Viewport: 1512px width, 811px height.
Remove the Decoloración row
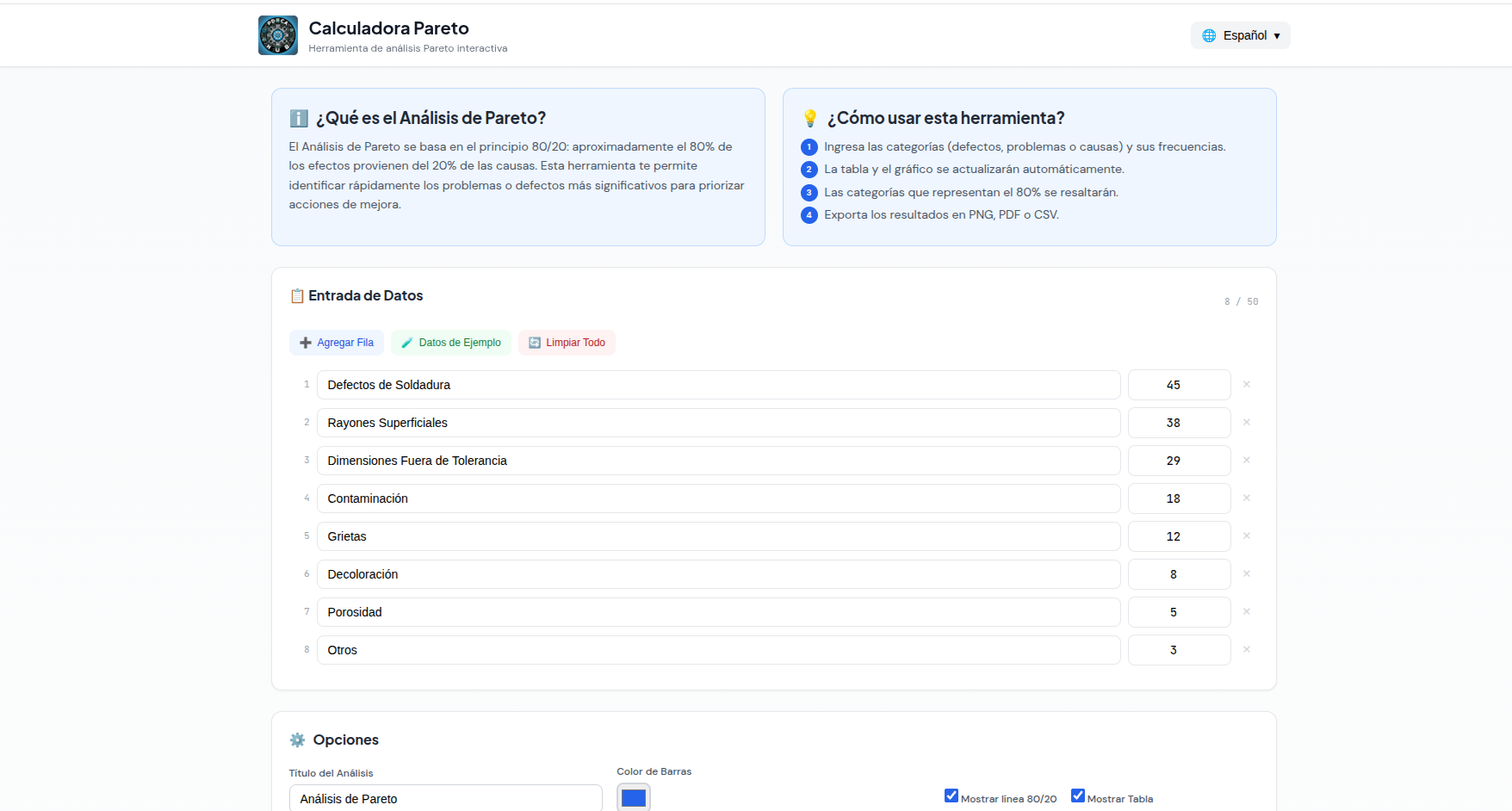1246,574
